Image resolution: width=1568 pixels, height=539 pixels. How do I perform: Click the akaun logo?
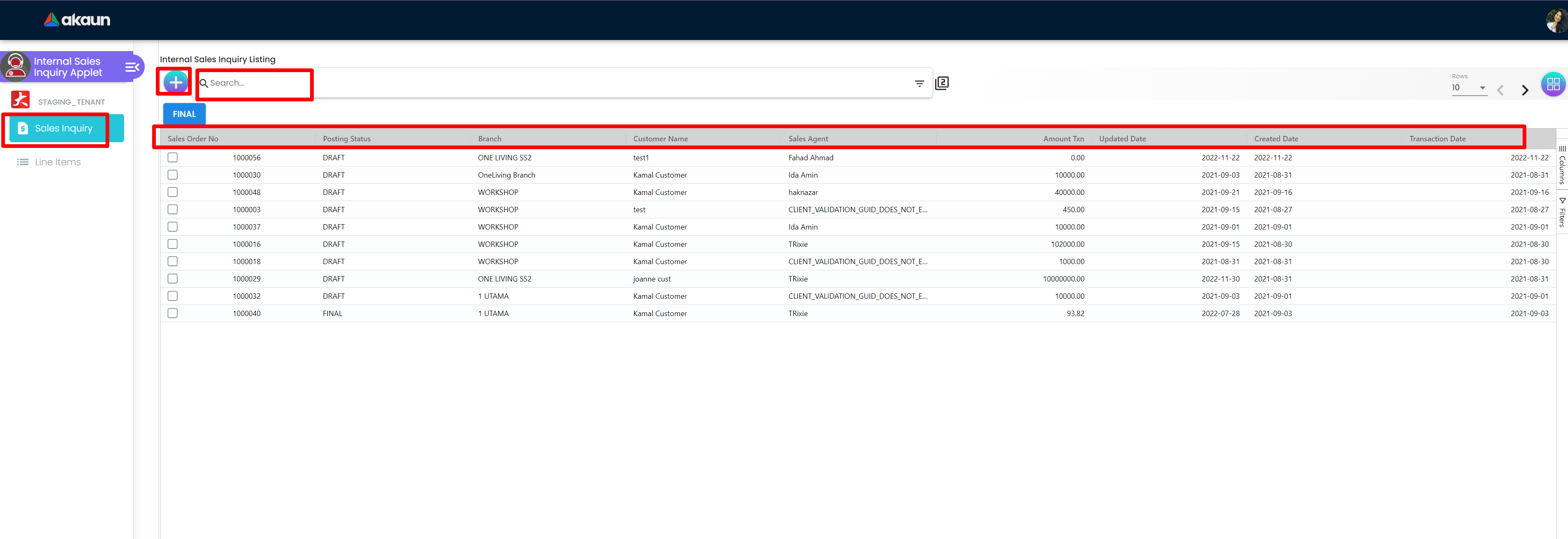click(77, 20)
